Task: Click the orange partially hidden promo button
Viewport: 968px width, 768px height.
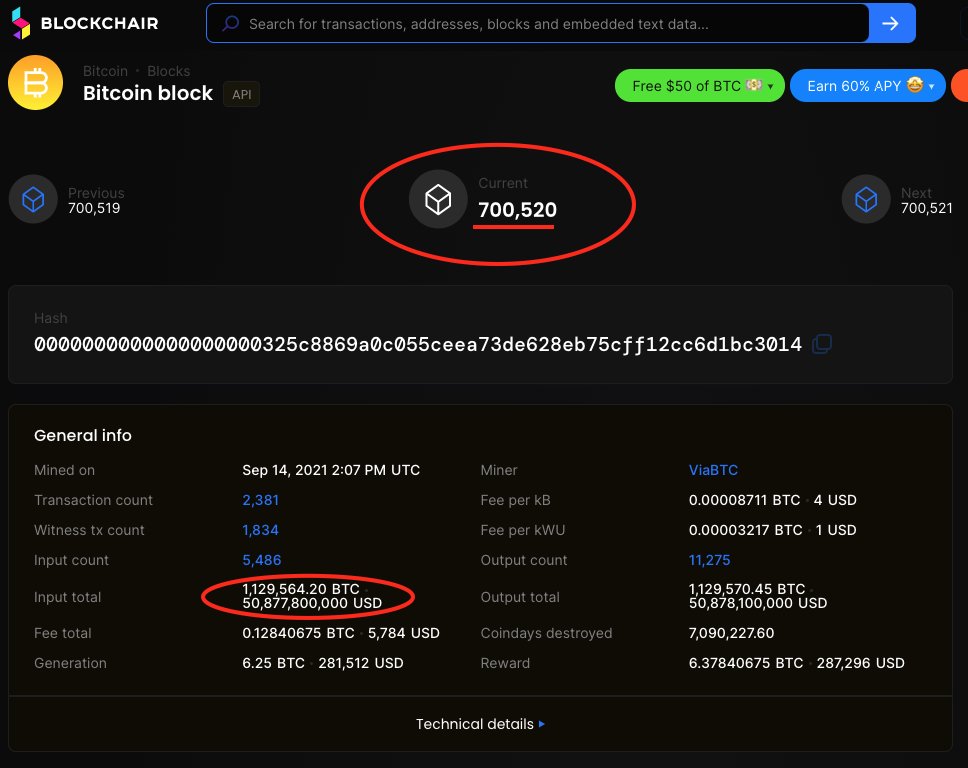Action: (x=960, y=86)
